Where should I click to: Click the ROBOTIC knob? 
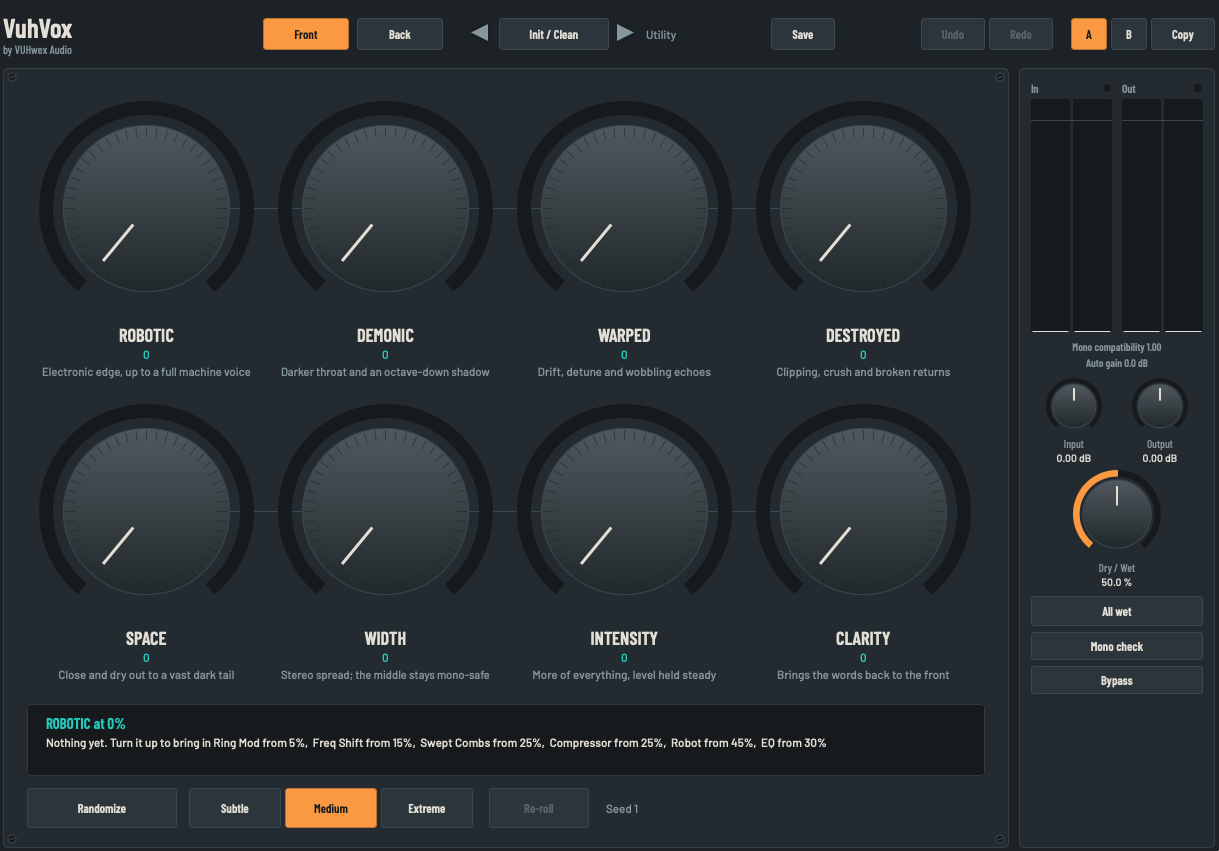tap(146, 207)
